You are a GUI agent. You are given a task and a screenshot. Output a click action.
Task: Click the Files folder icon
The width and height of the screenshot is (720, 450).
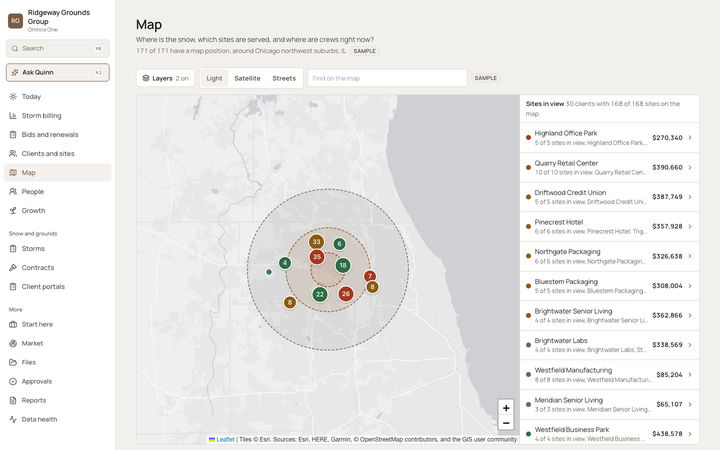pyautogui.click(x=13, y=362)
